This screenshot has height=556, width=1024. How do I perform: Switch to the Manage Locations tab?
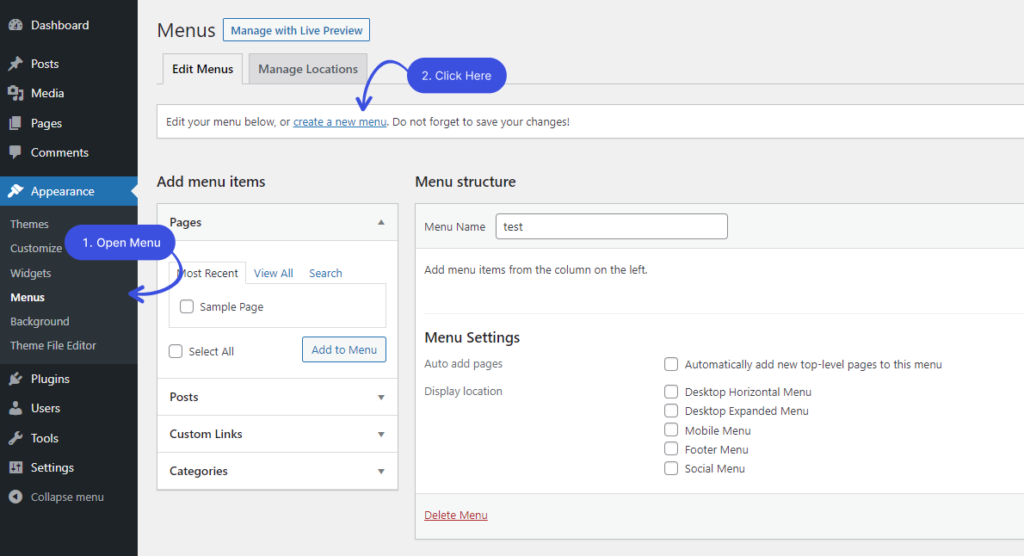(x=308, y=69)
